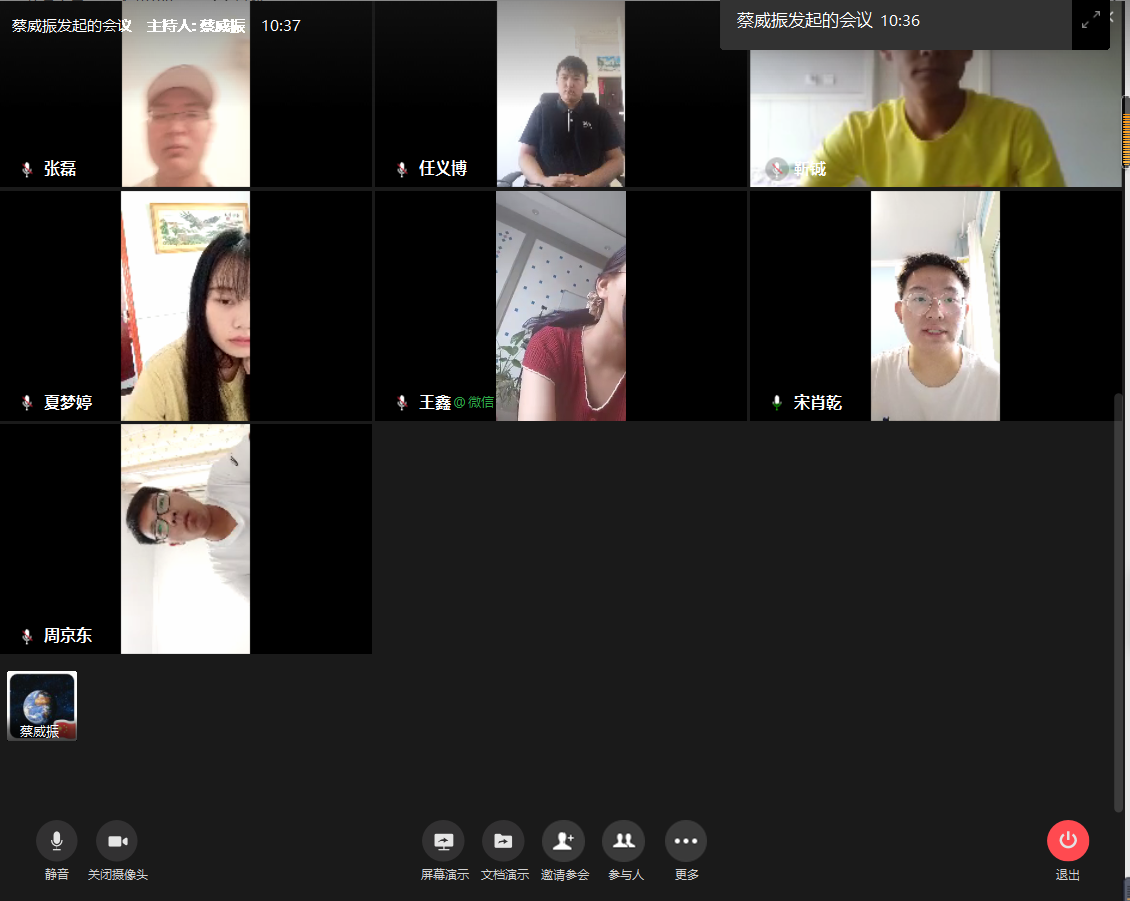Mute your microphone with 静音 button

57,841
